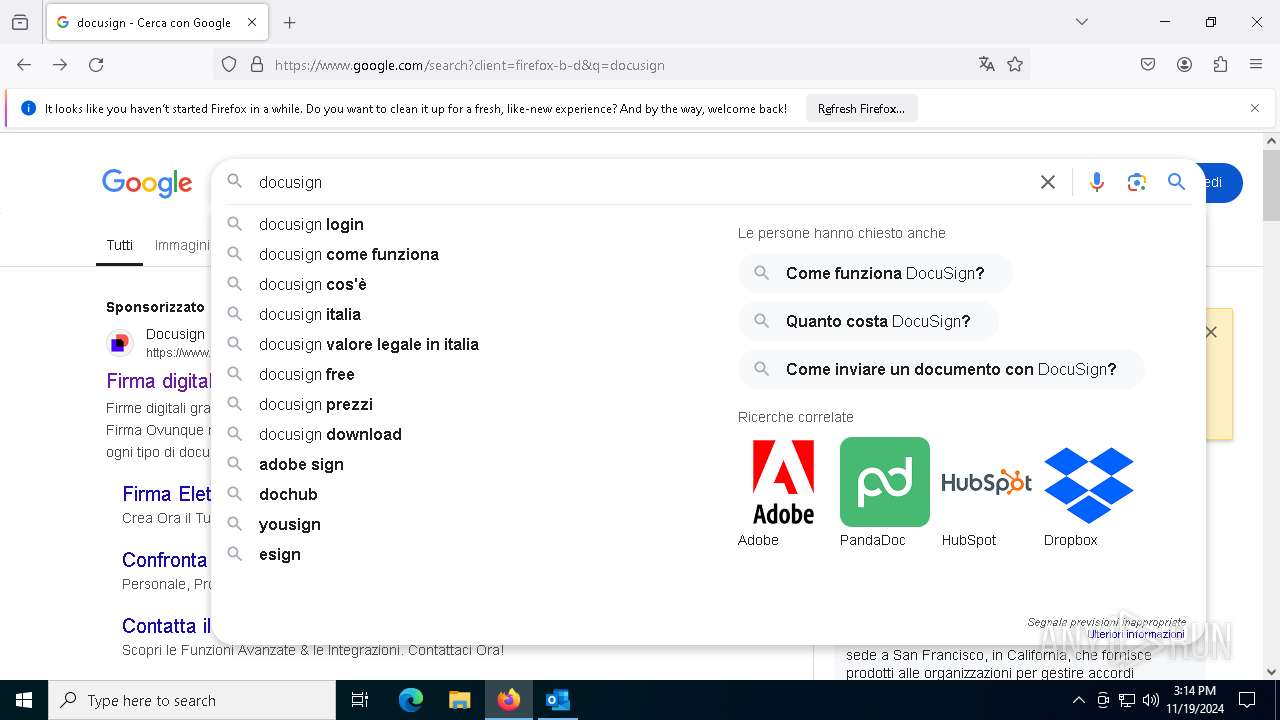
Task: Switch to the Tutti results tab
Action: tap(119, 245)
